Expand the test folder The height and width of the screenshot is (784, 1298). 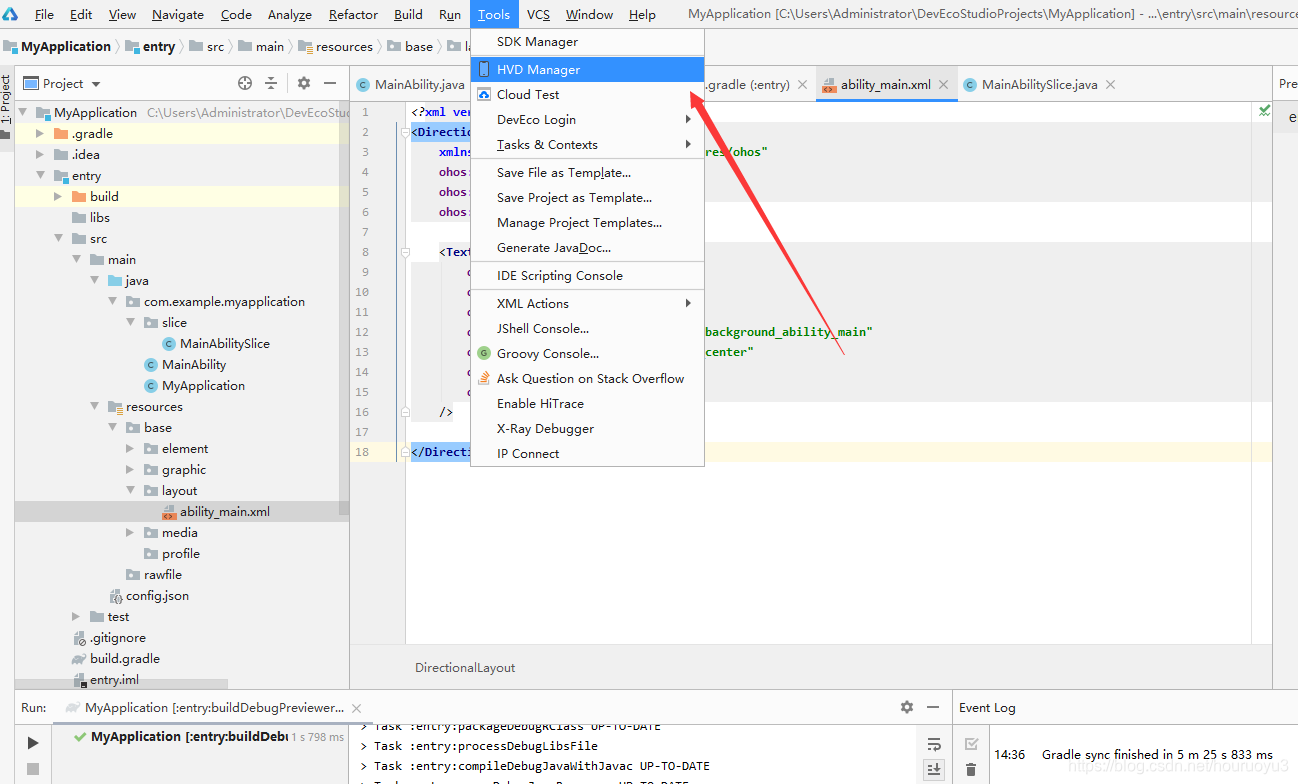click(76, 616)
